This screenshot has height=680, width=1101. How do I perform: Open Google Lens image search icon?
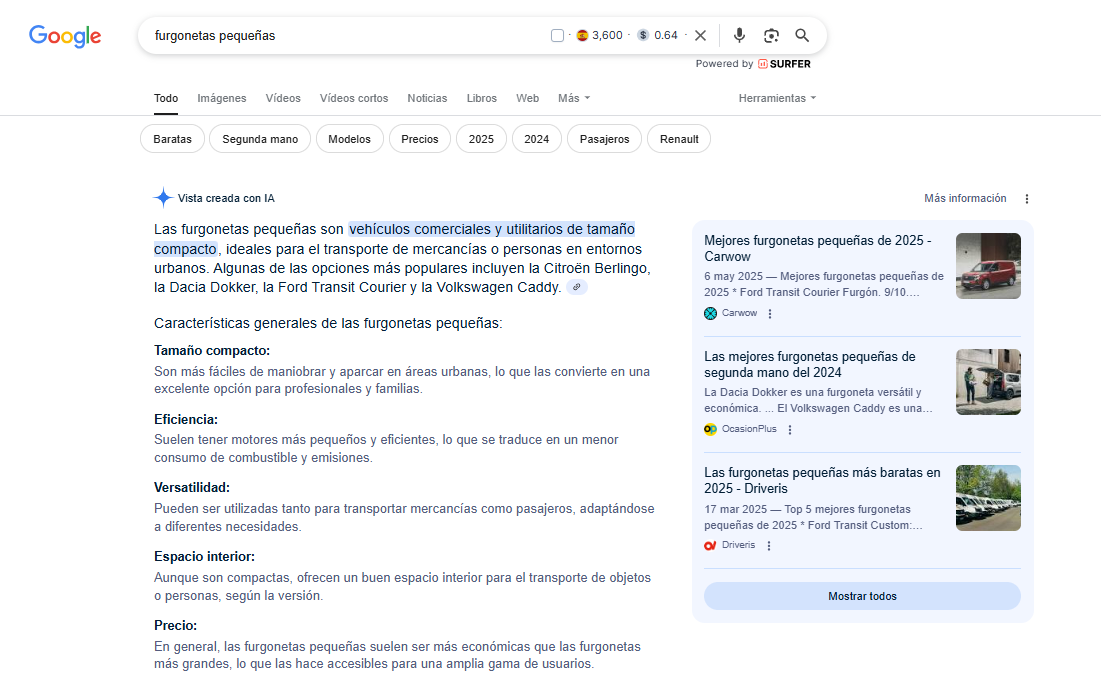pyautogui.click(x=771, y=35)
